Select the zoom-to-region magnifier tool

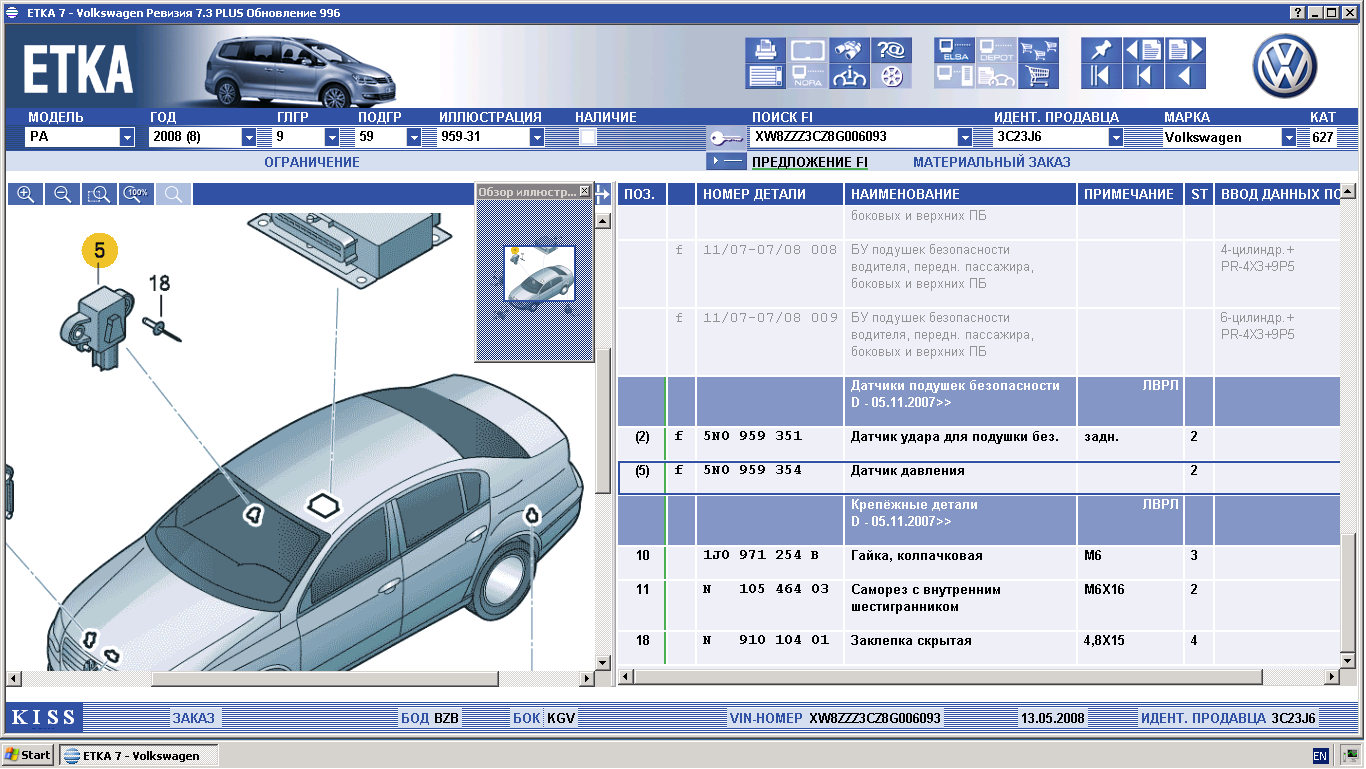pos(99,194)
